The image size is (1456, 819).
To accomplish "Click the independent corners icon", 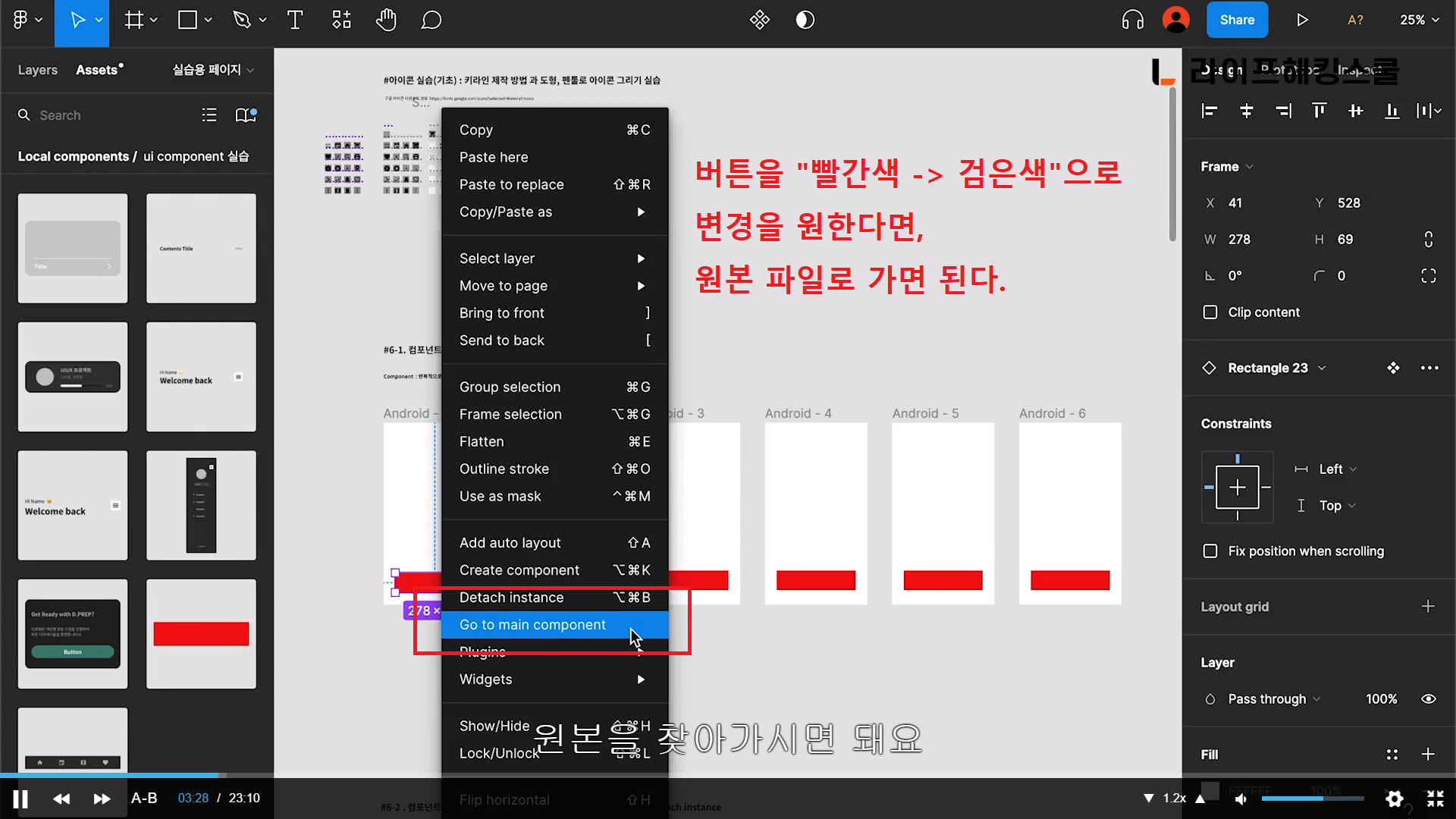I will tap(1428, 276).
